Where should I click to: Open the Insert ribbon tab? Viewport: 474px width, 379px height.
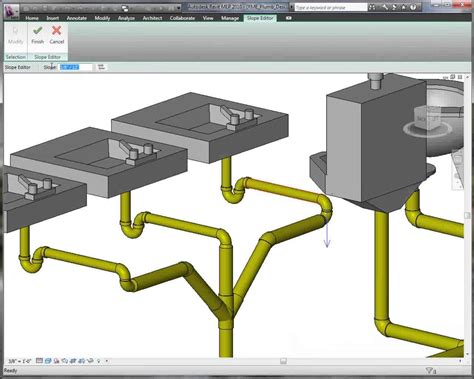52,18
